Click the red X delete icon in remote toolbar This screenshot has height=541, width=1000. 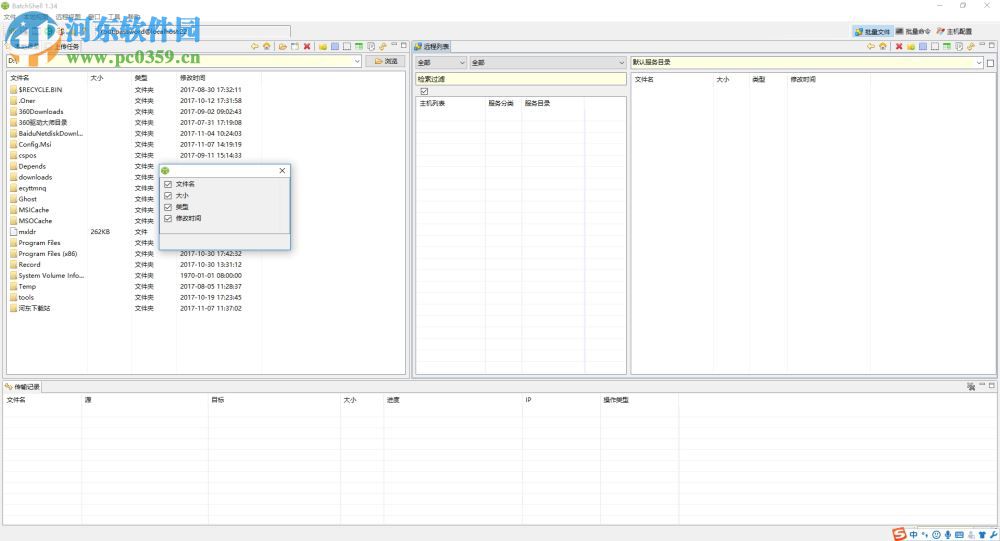click(899, 46)
